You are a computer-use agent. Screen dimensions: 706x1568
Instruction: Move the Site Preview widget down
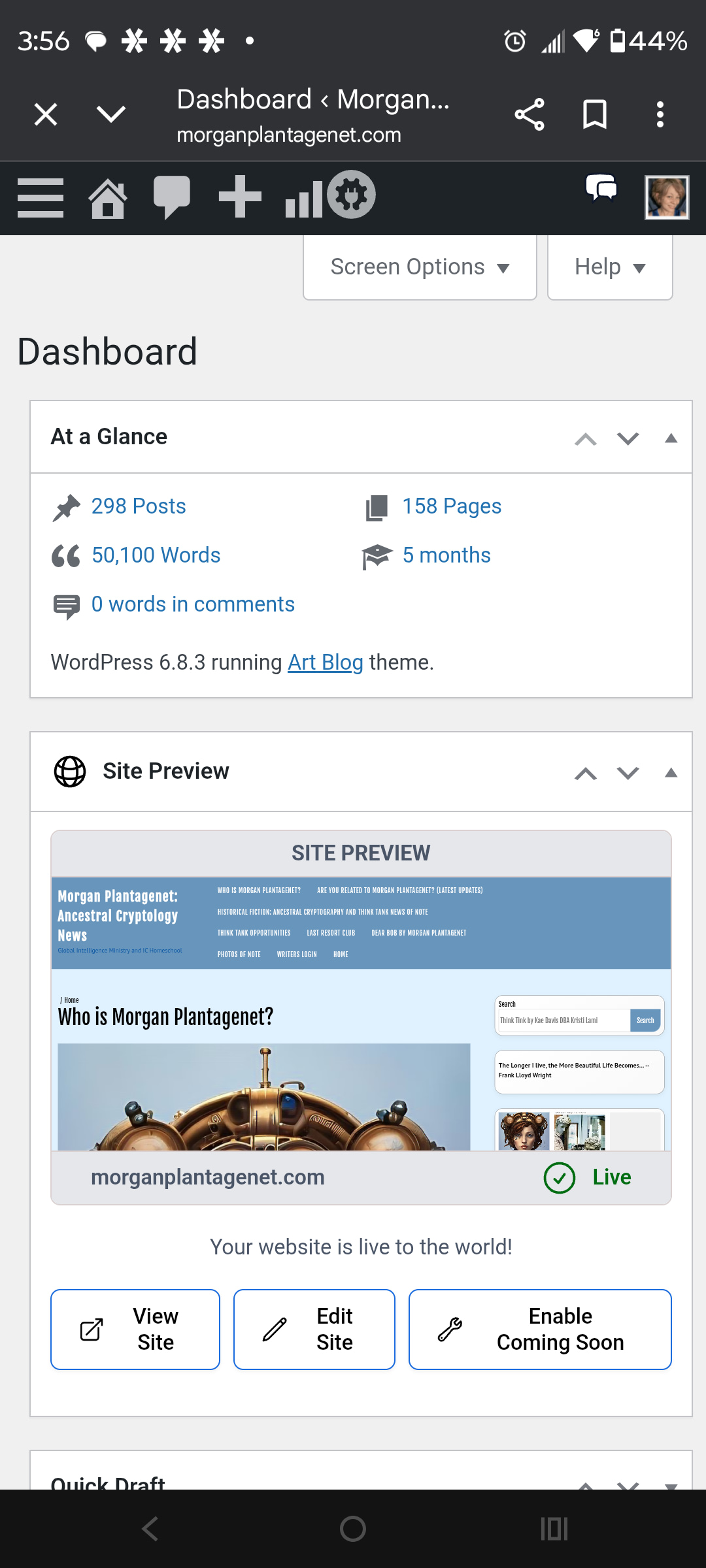628,773
